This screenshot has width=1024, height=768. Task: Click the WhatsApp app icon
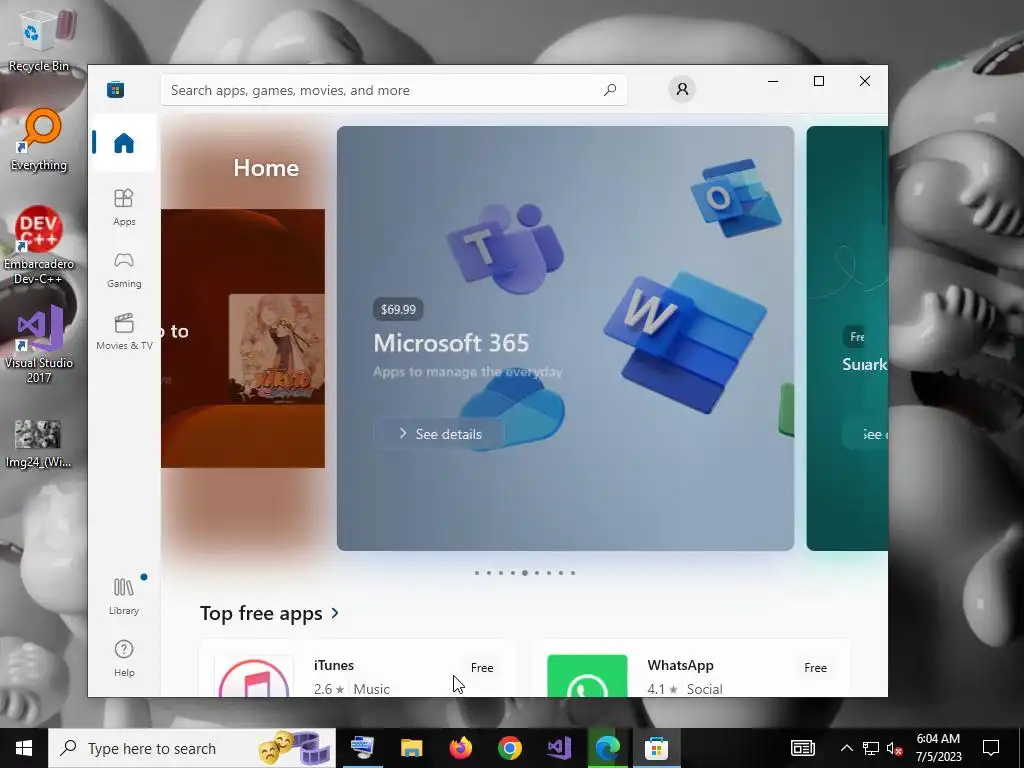587,677
